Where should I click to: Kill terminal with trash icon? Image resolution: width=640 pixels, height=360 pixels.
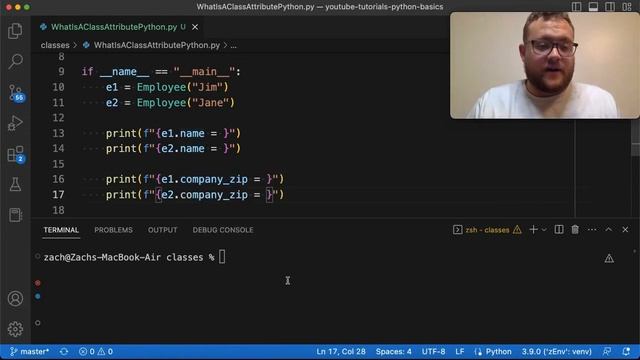[575, 230]
